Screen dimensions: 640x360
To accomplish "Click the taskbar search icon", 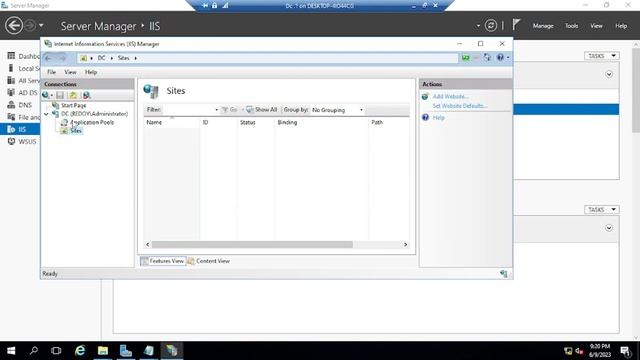I will click(x=34, y=351).
